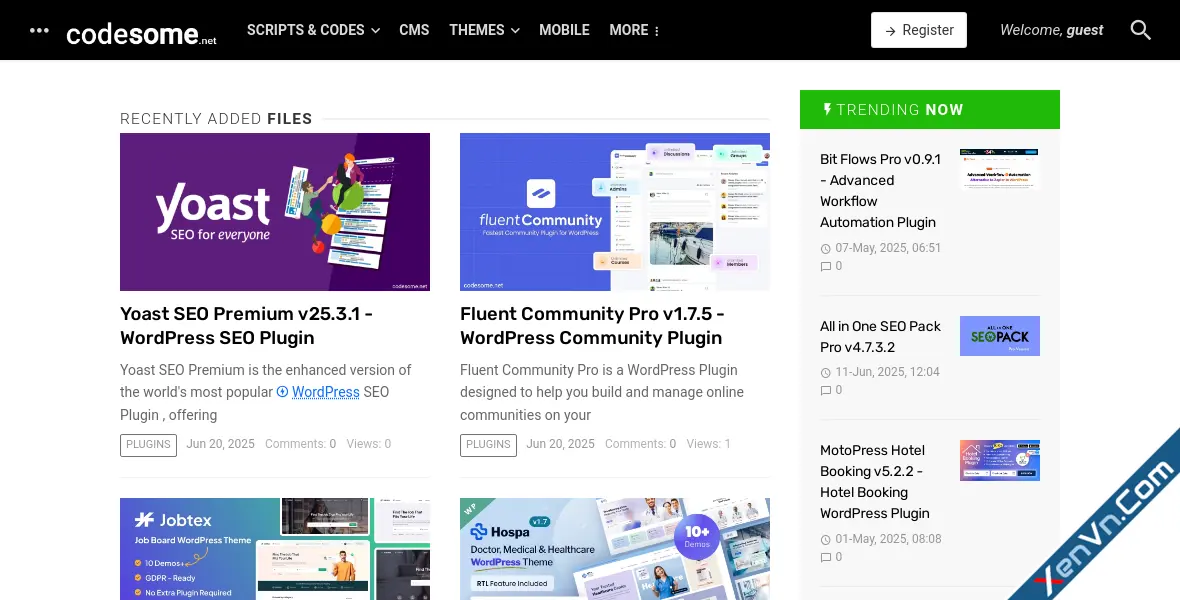Click the Fluent Community banner image
The width and height of the screenshot is (1180, 600).
tap(615, 212)
